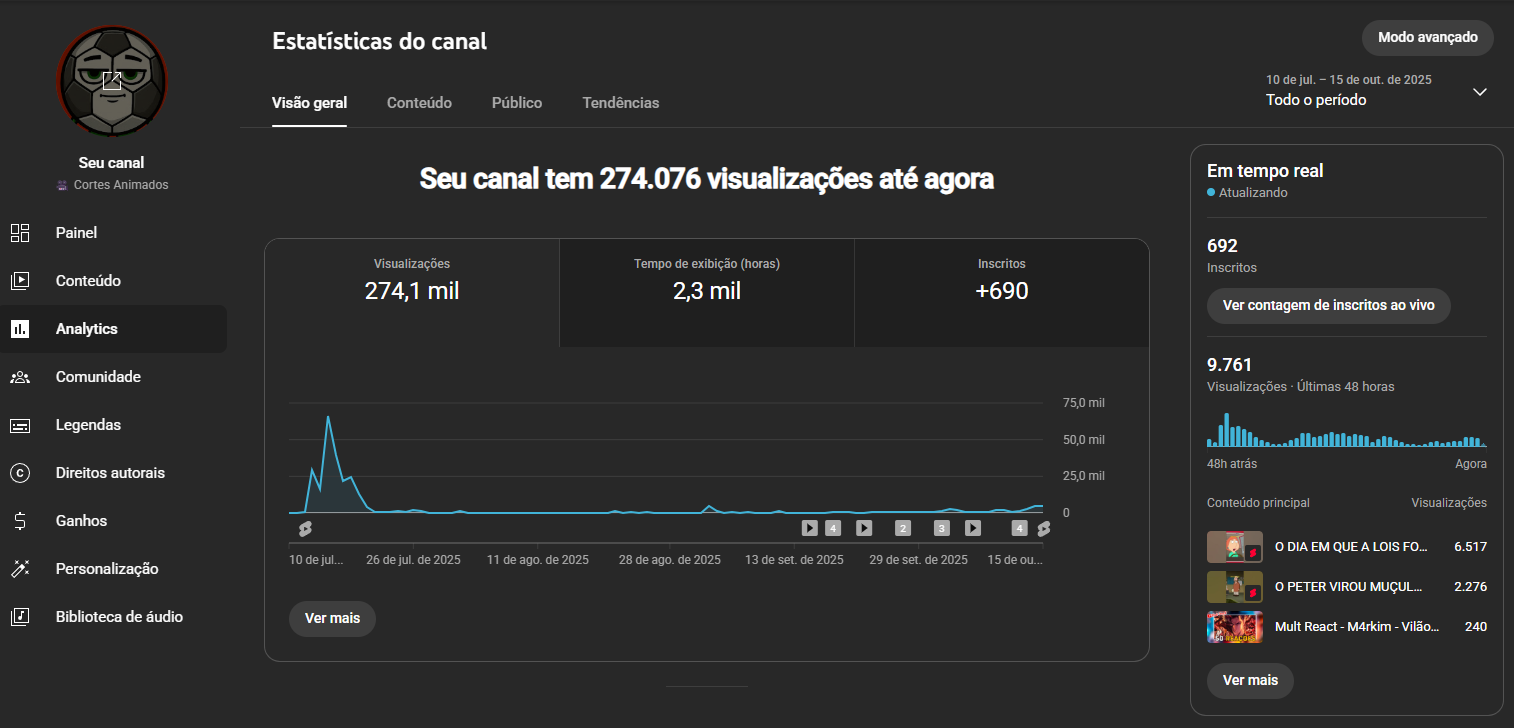Open the Comunidade people icon
Screen dimensions: 1514x728
[20, 377]
